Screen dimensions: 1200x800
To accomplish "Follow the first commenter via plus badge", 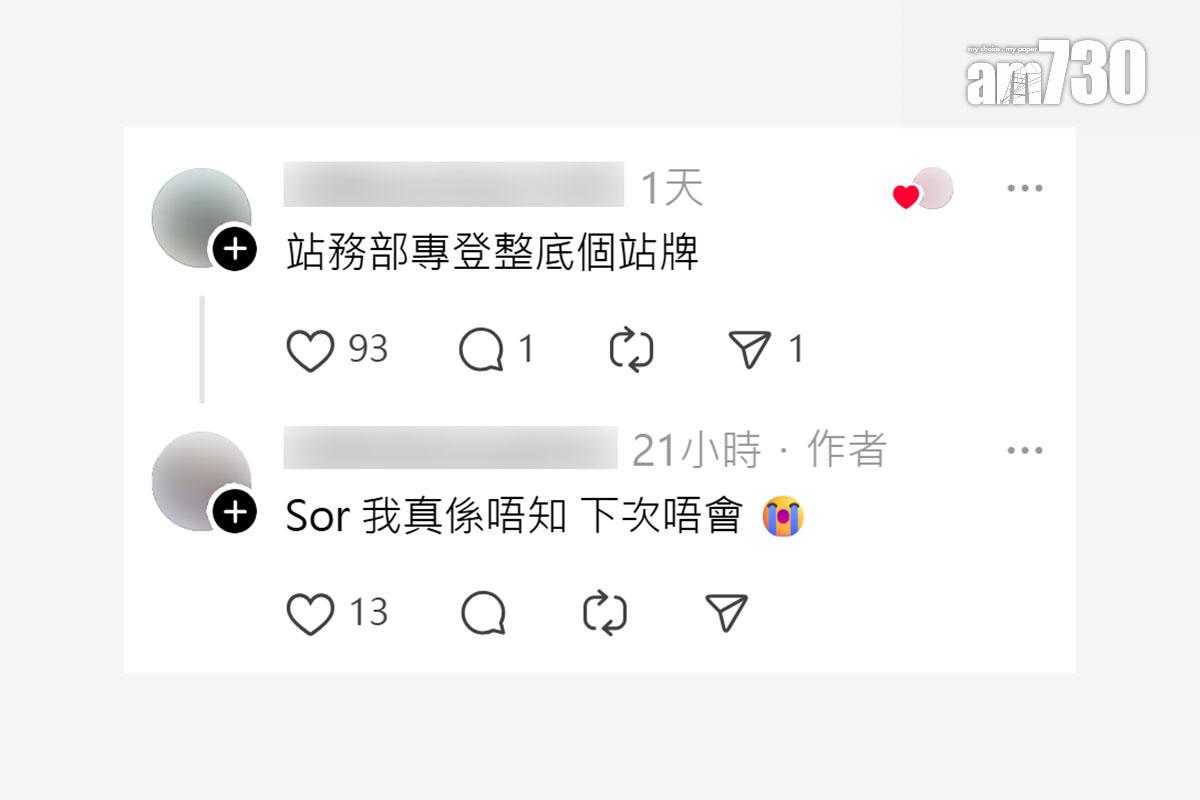I will (234, 249).
